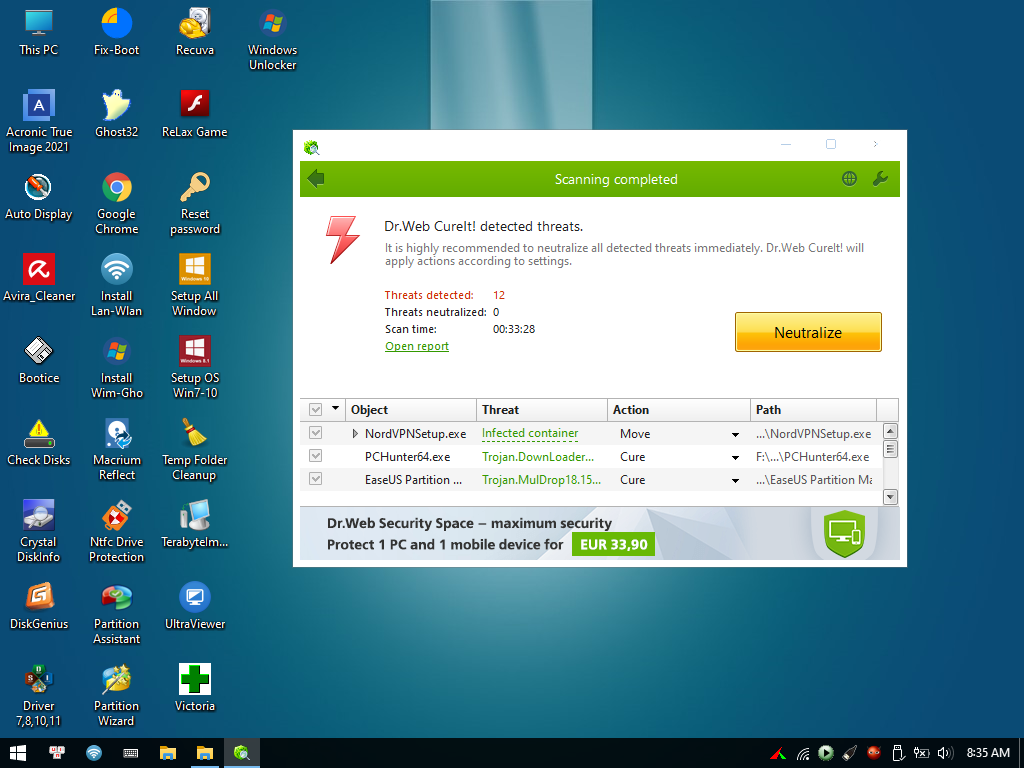
Task: Click the 8:35 AM system clock
Action: 988,753
